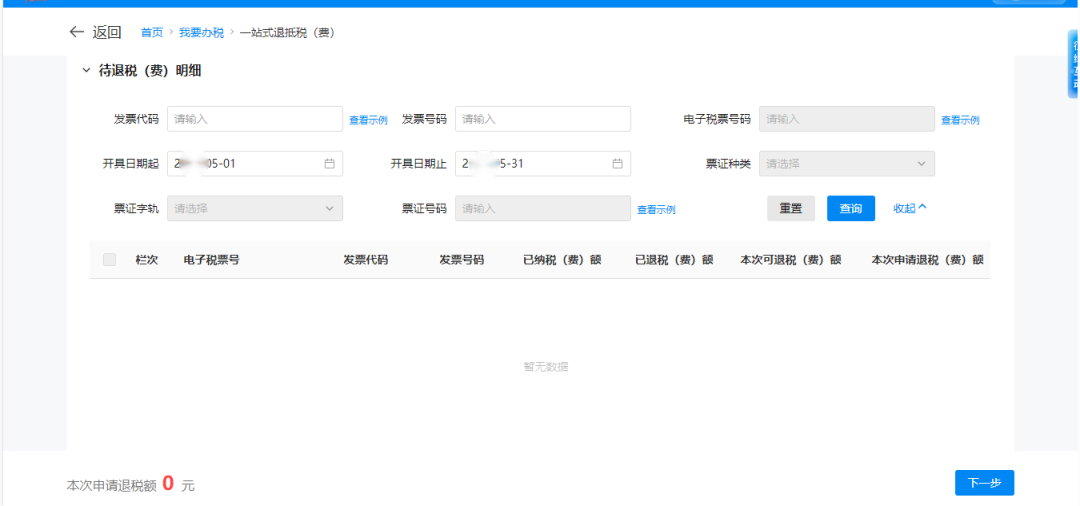The width and height of the screenshot is (1080, 506).
Task: Click 查看示例 next to 发票代码
Action: (x=368, y=120)
